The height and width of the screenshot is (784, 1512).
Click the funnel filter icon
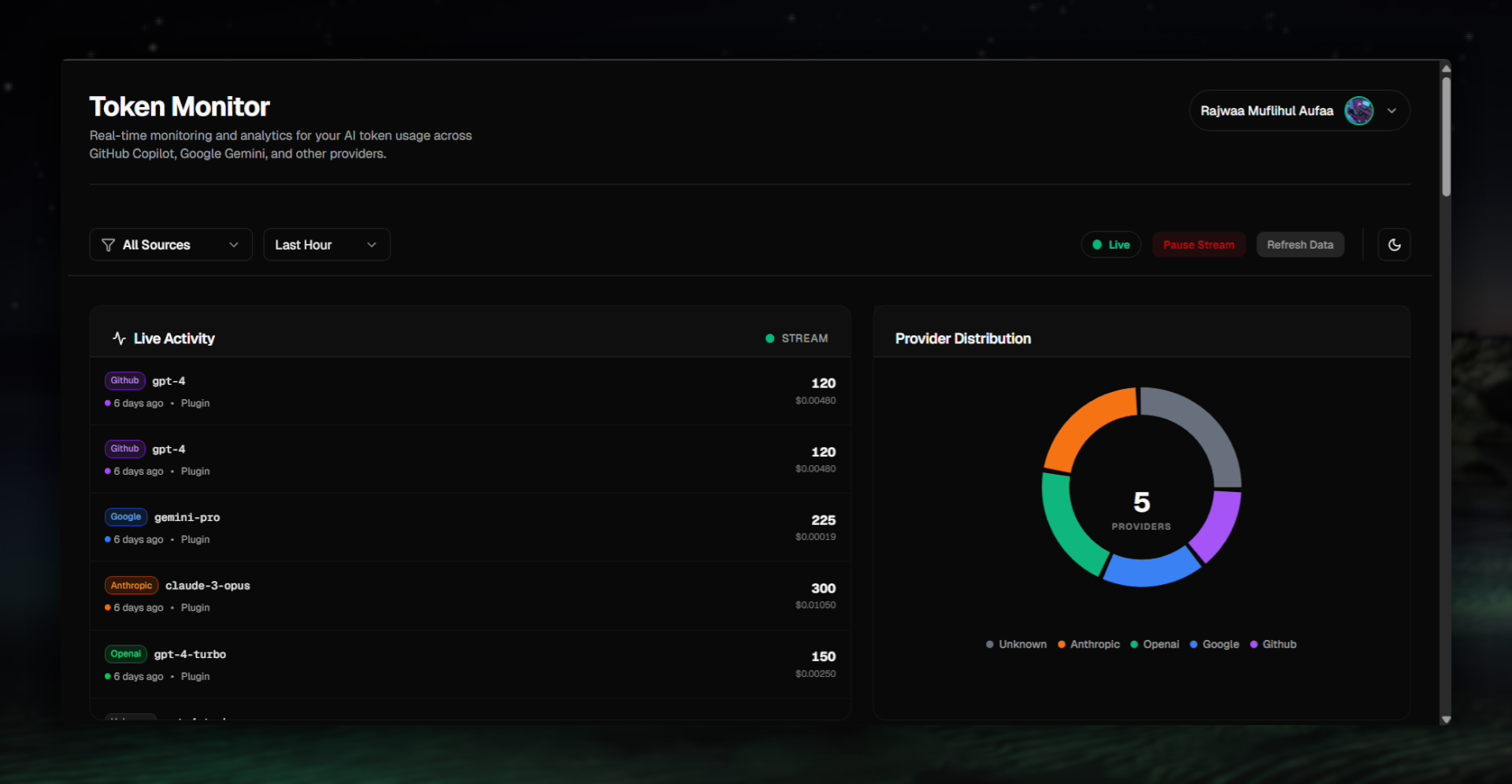point(109,245)
